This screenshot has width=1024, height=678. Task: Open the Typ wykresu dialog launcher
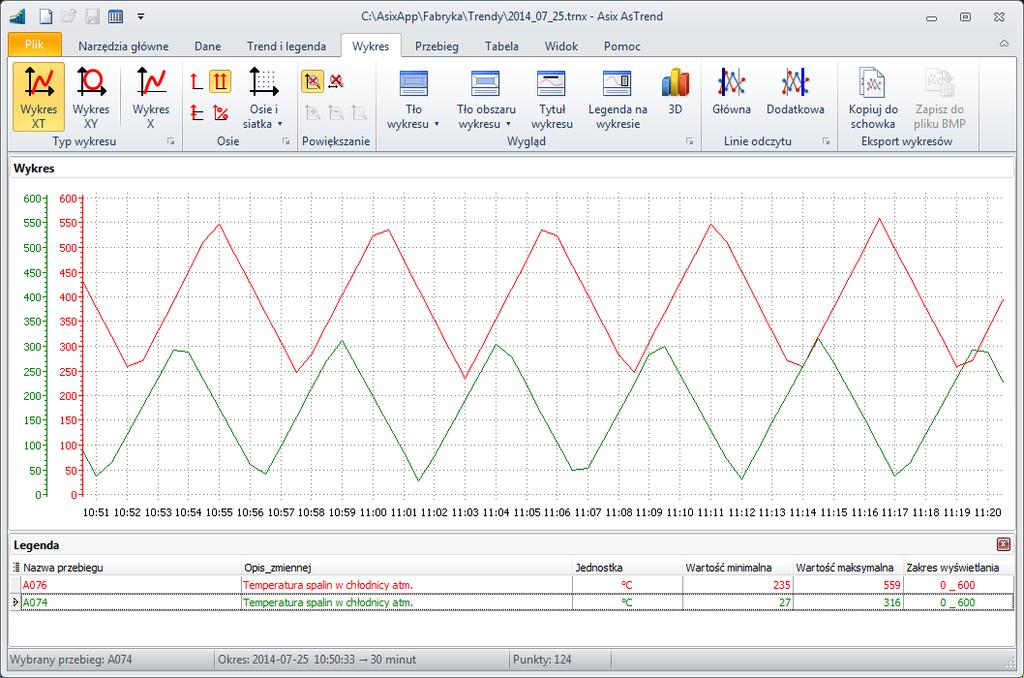coord(171,141)
